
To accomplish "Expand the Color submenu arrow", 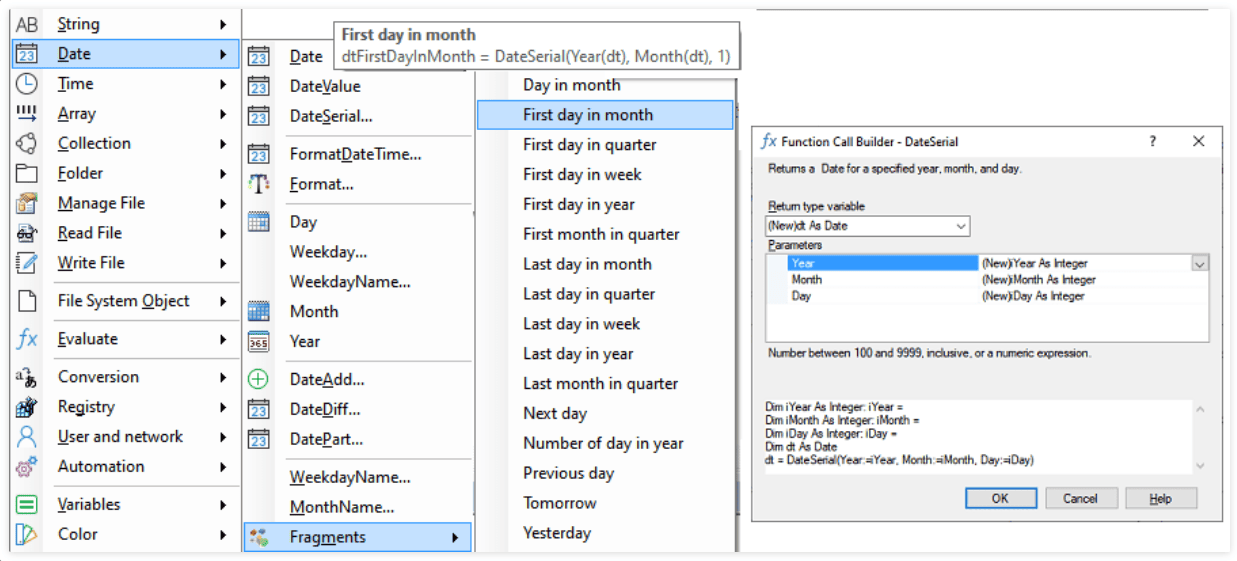I will [x=223, y=535].
